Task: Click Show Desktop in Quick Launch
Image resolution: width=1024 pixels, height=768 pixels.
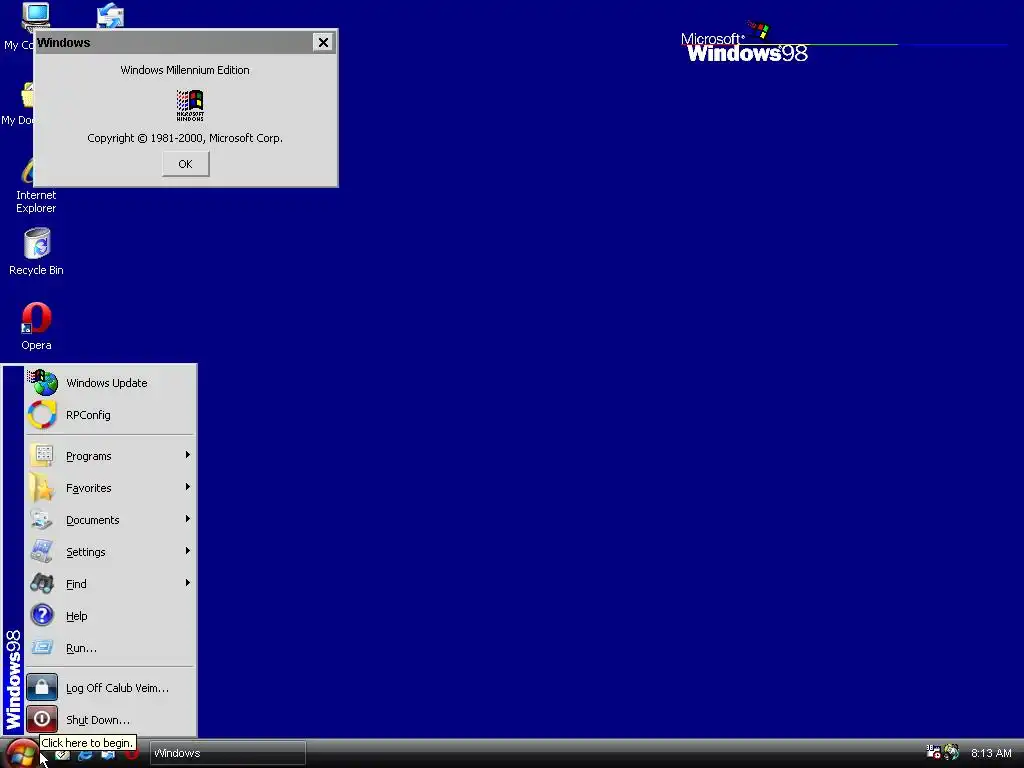Action: [x=62, y=754]
